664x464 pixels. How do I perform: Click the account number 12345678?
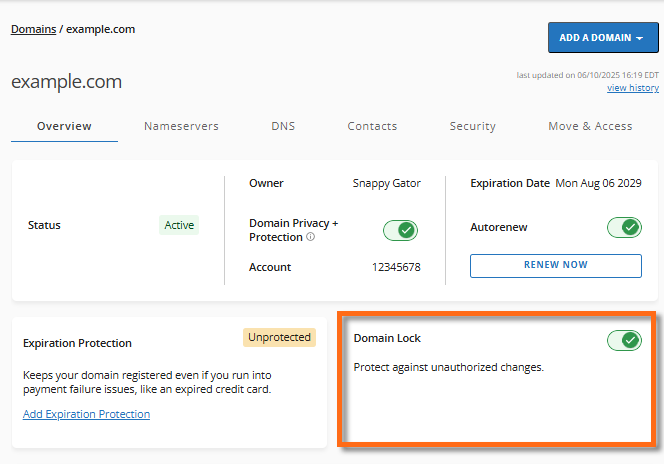pyautogui.click(x=396, y=268)
